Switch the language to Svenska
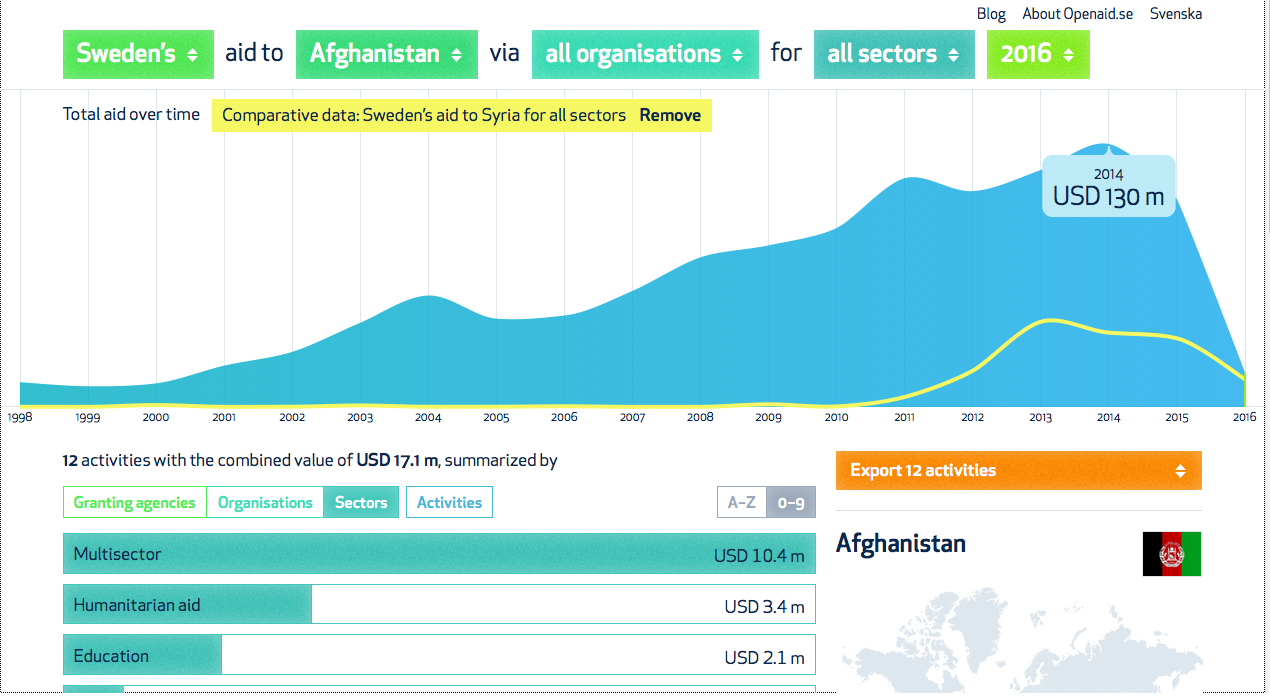 (1176, 14)
